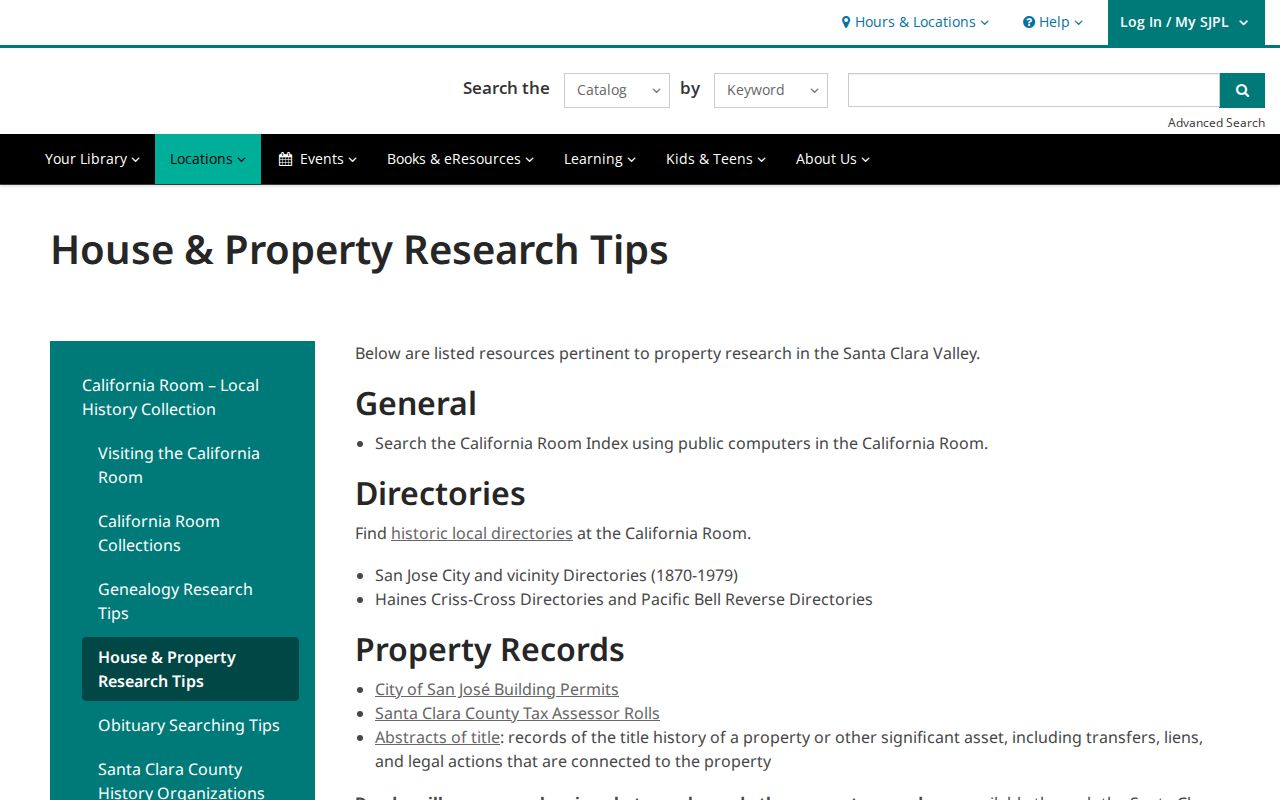Expand the Hours & Locations menu
1280x800 pixels.
coord(915,22)
